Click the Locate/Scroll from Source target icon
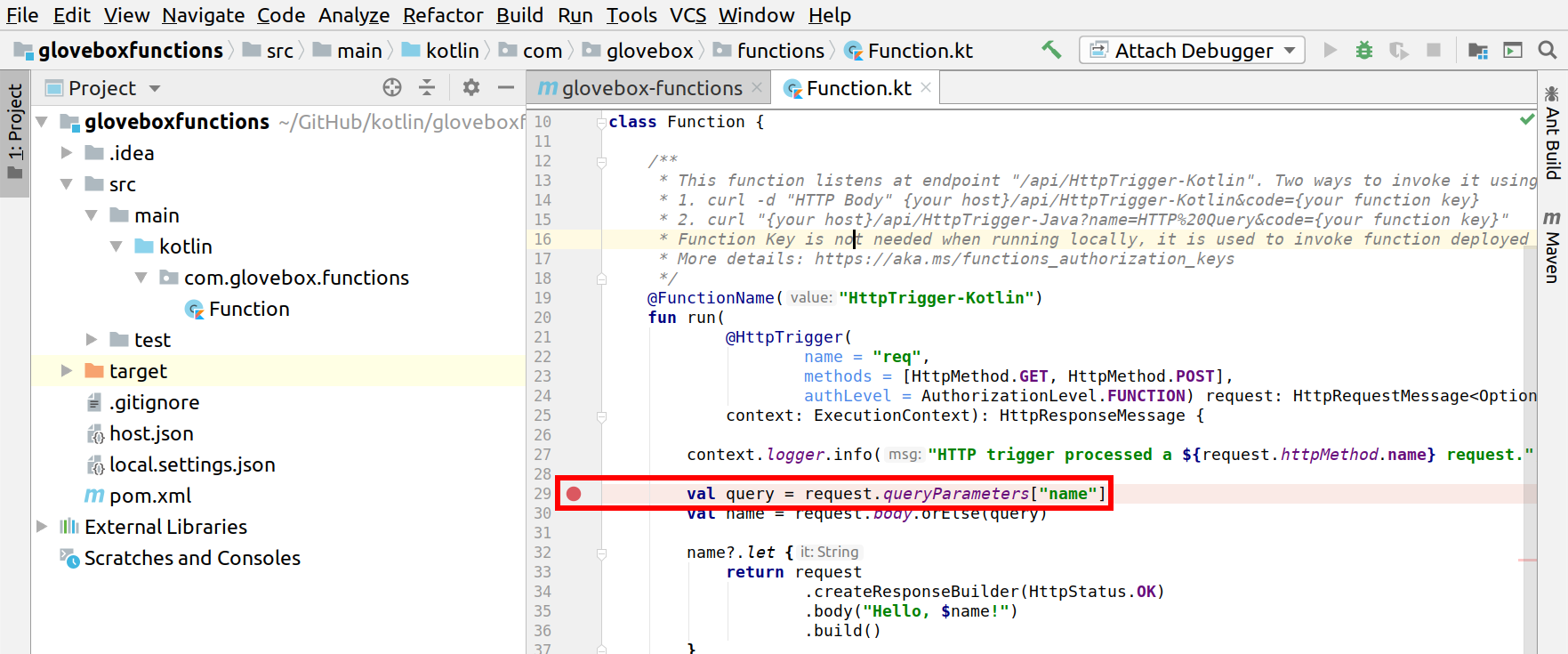The width and height of the screenshot is (1568, 654). (392, 87)
